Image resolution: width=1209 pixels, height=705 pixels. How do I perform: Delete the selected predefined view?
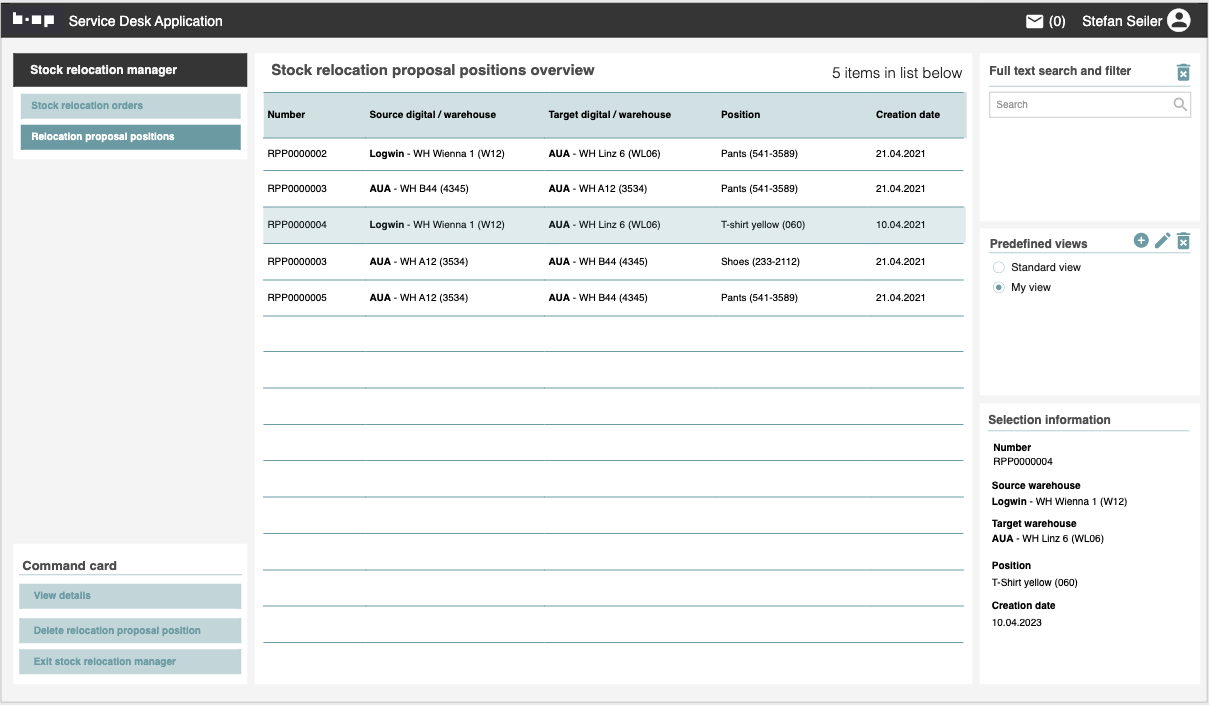point(1183,241)
